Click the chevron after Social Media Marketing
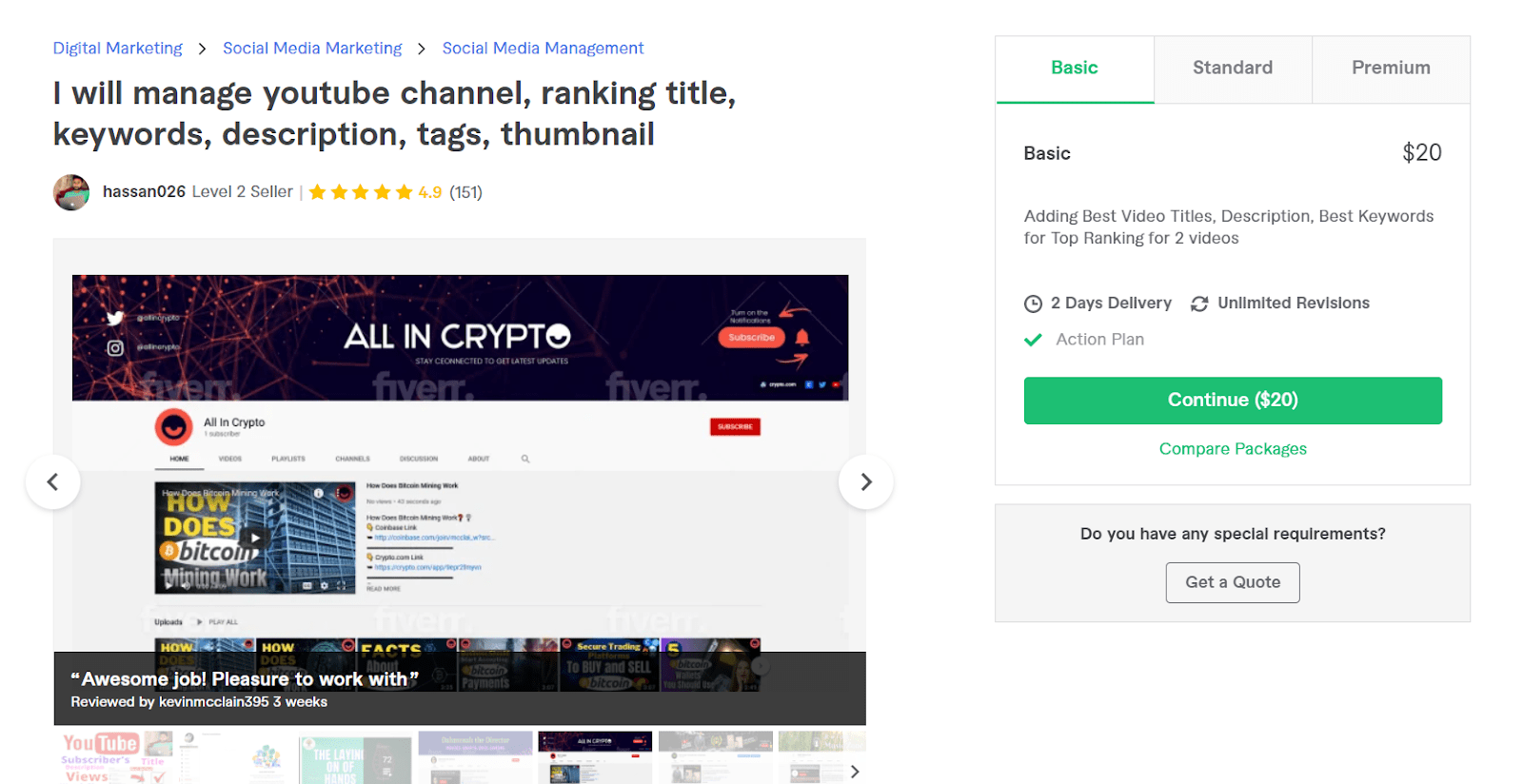The image size is (1523, 784). (x=422, y=49)
